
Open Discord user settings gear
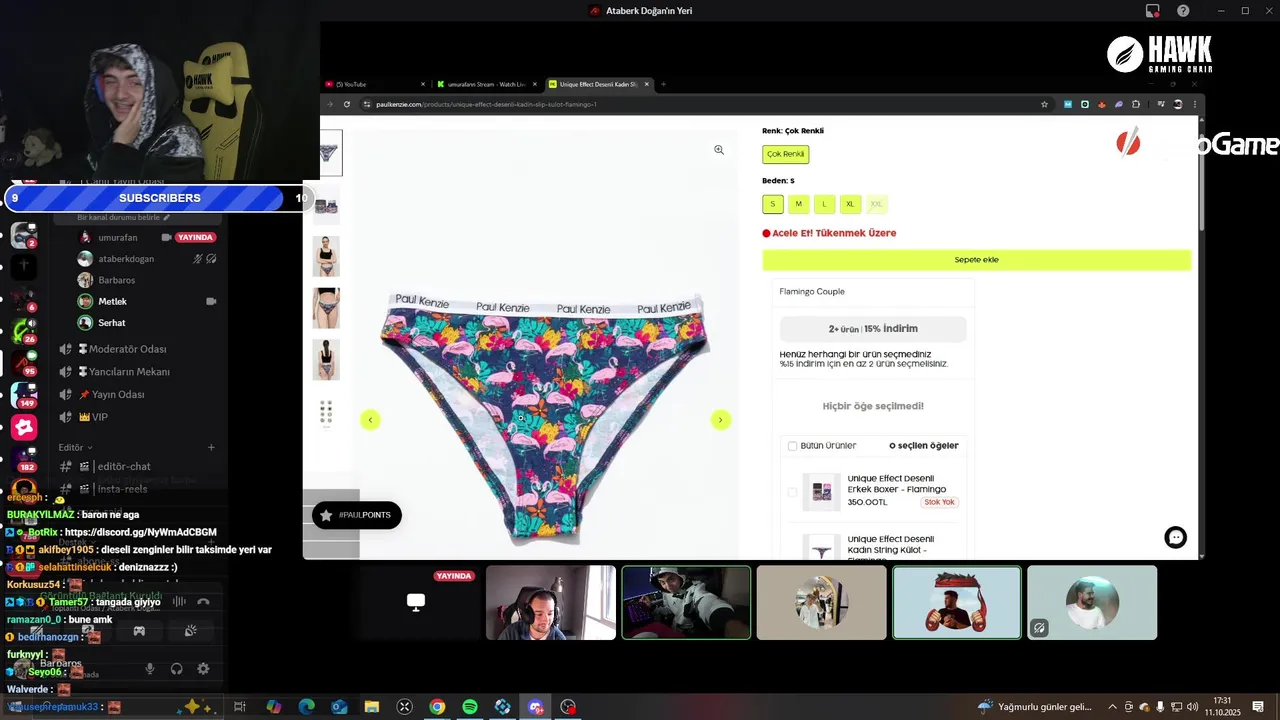(x=203, y=669)
